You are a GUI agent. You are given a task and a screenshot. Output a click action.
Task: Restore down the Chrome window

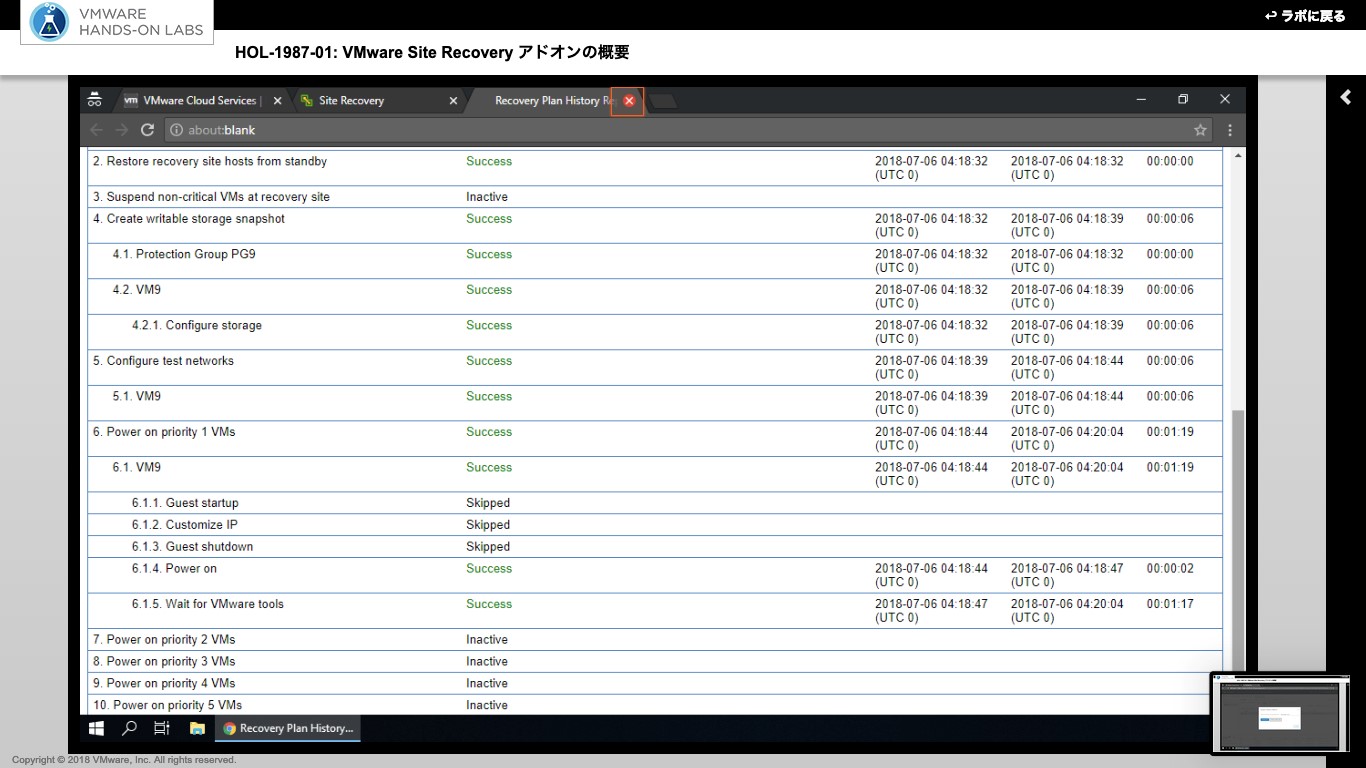1183,100
